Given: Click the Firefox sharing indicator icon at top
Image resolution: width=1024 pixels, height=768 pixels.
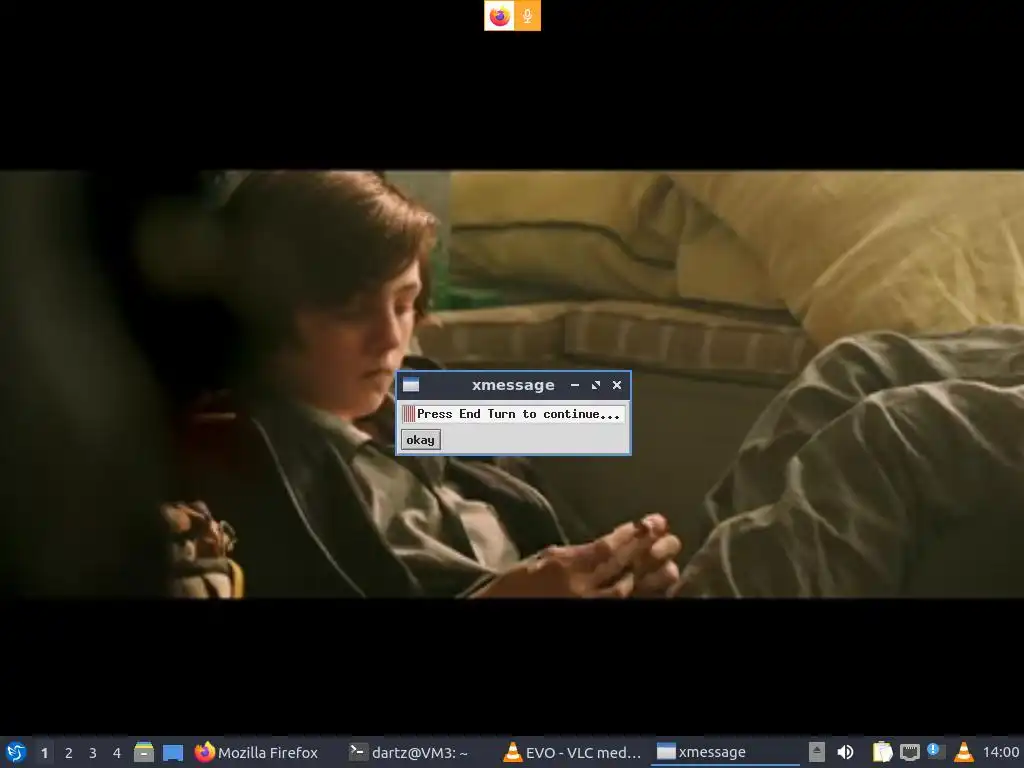Looking at the screenshot, I should pyautogui.click(x=499, y=16).
